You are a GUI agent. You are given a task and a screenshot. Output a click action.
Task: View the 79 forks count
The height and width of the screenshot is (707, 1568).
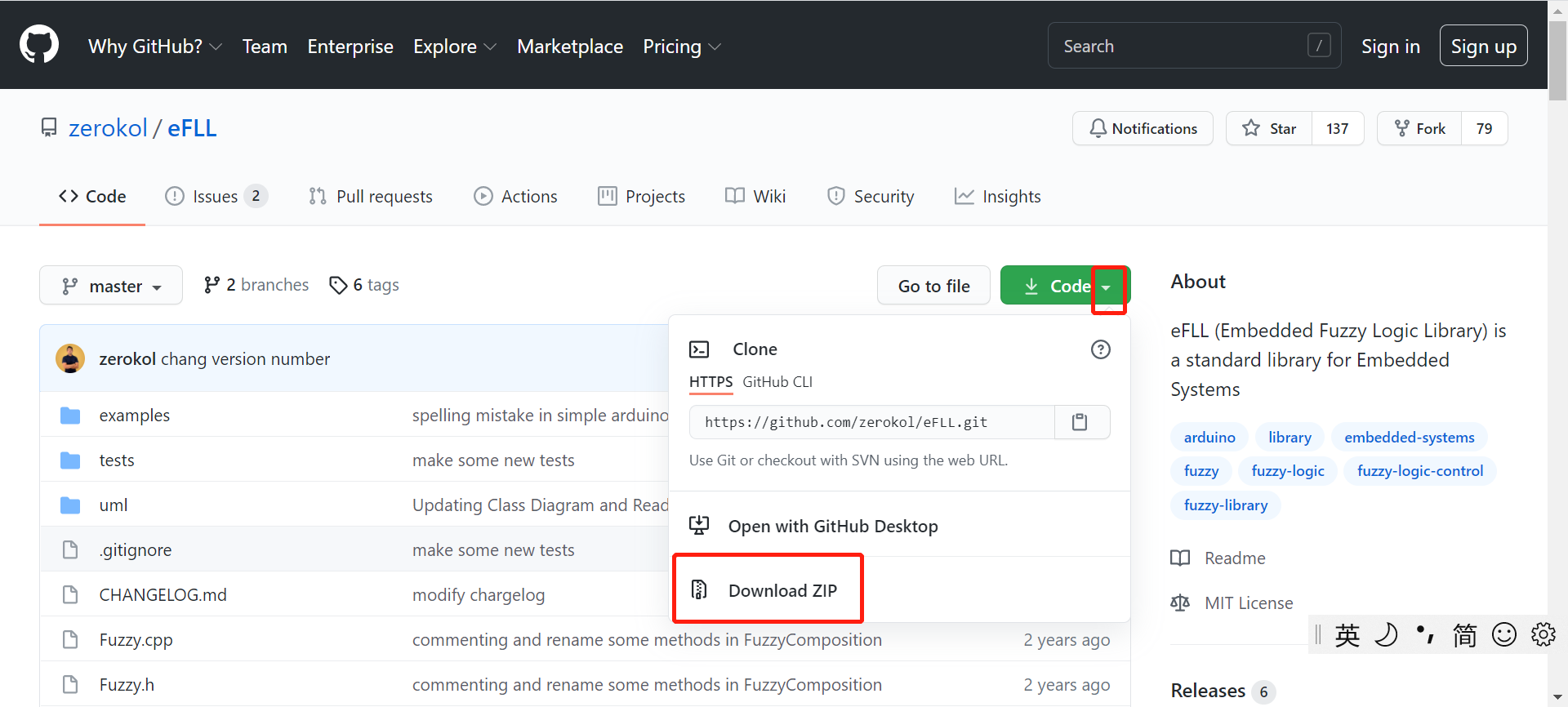click(x=1484, y=128)
